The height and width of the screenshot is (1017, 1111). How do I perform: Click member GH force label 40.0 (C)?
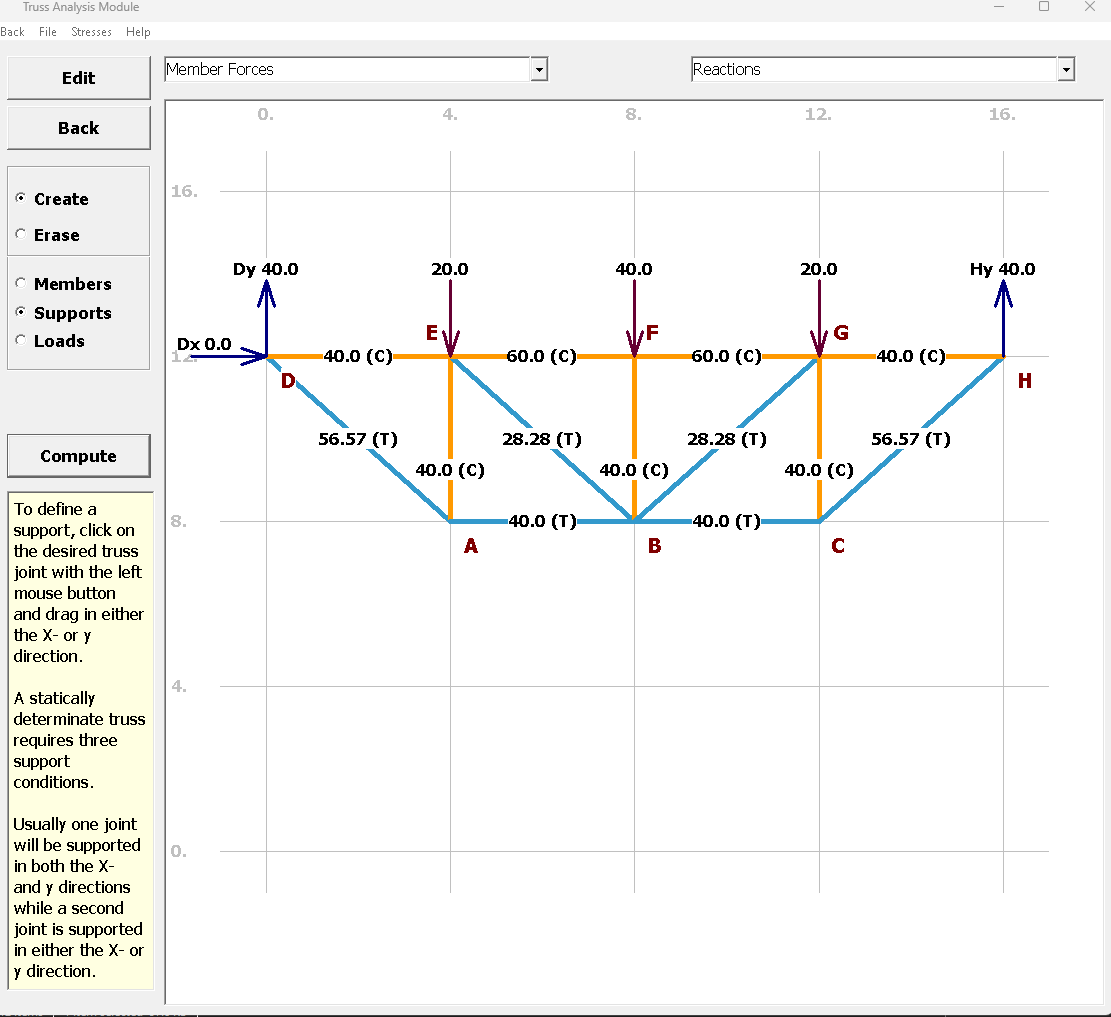911,356
